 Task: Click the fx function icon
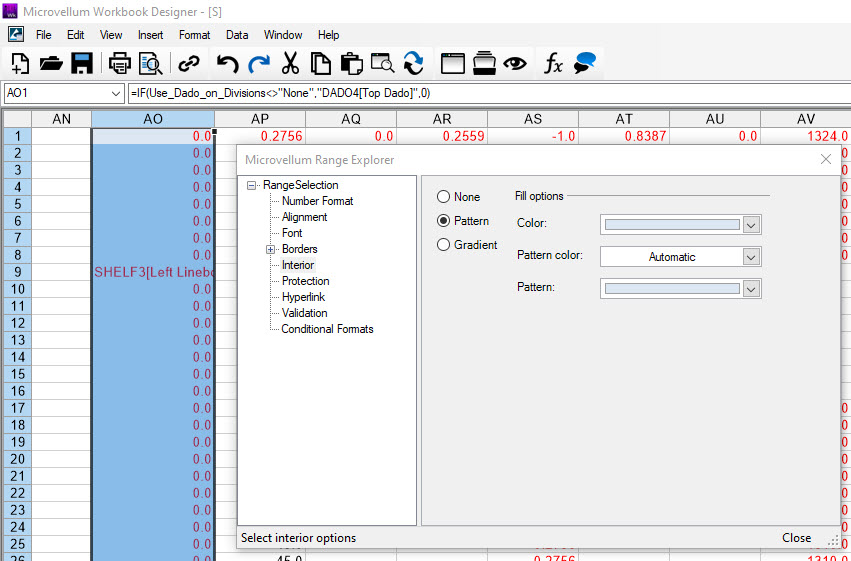553,63
